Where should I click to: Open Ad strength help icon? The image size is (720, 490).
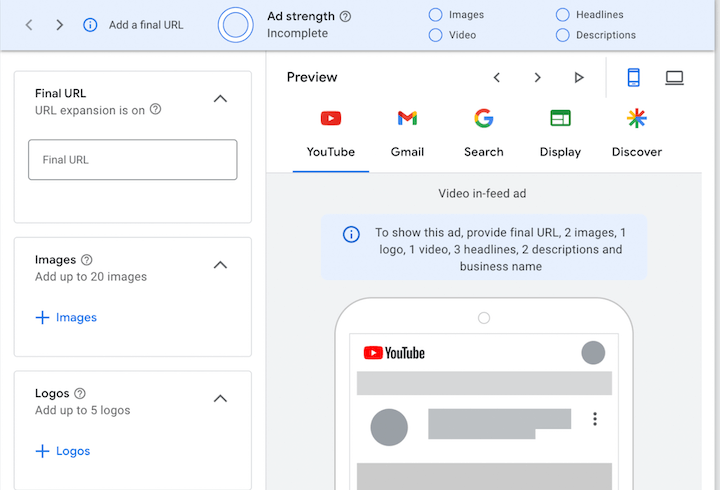click(x=345, y=17)
